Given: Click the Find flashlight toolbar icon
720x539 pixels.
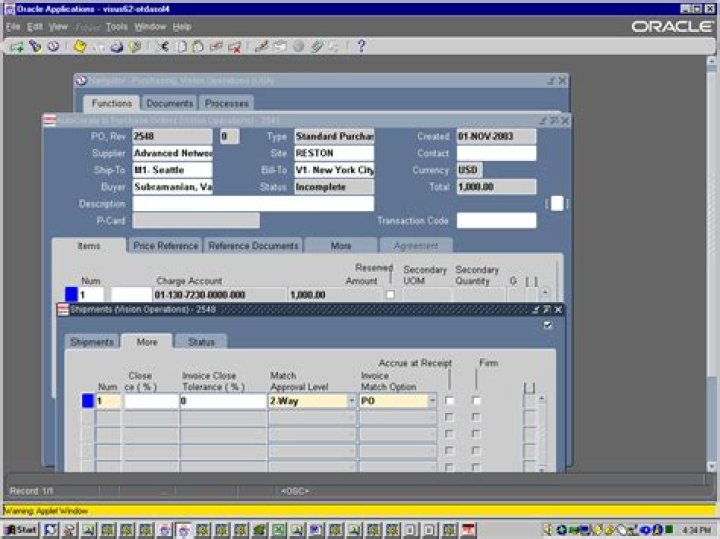Looking at the screenshot, I should tap(35, 46).
